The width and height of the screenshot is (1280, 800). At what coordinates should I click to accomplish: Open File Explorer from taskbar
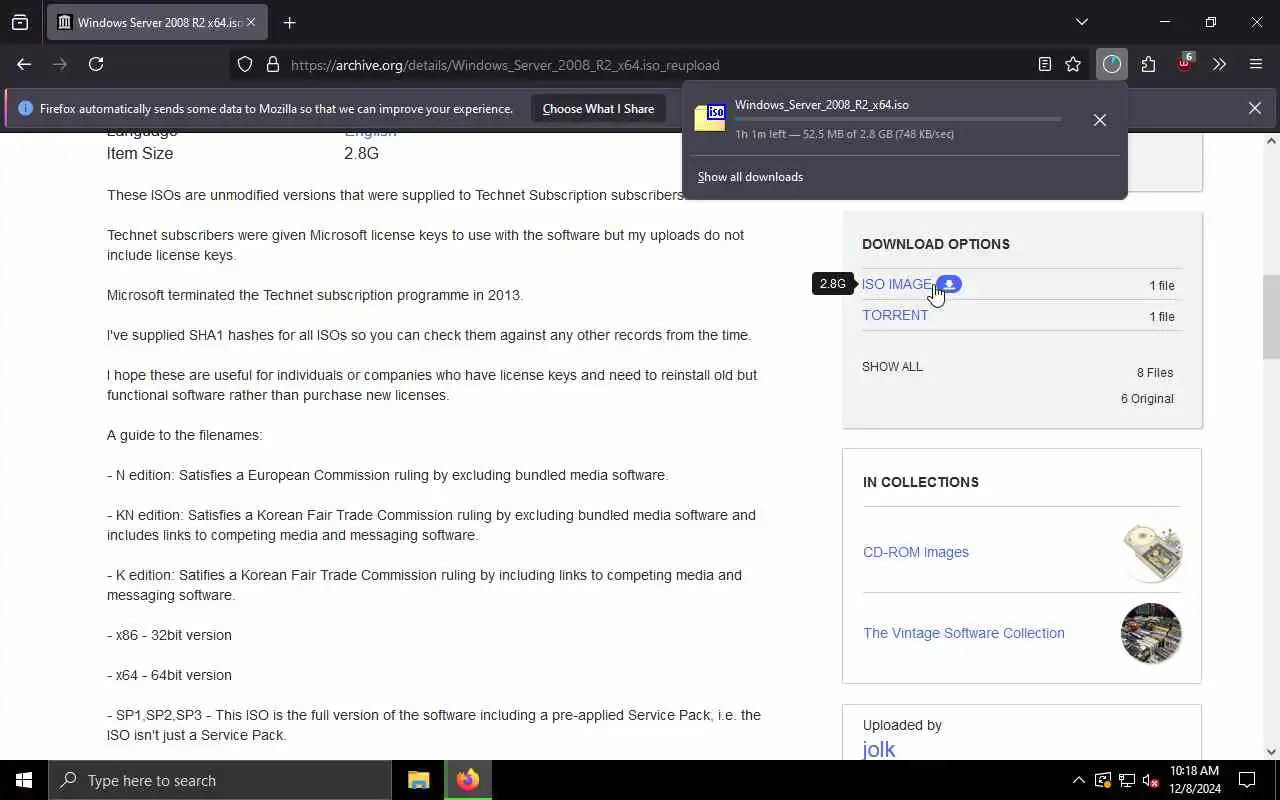point(419,780)
